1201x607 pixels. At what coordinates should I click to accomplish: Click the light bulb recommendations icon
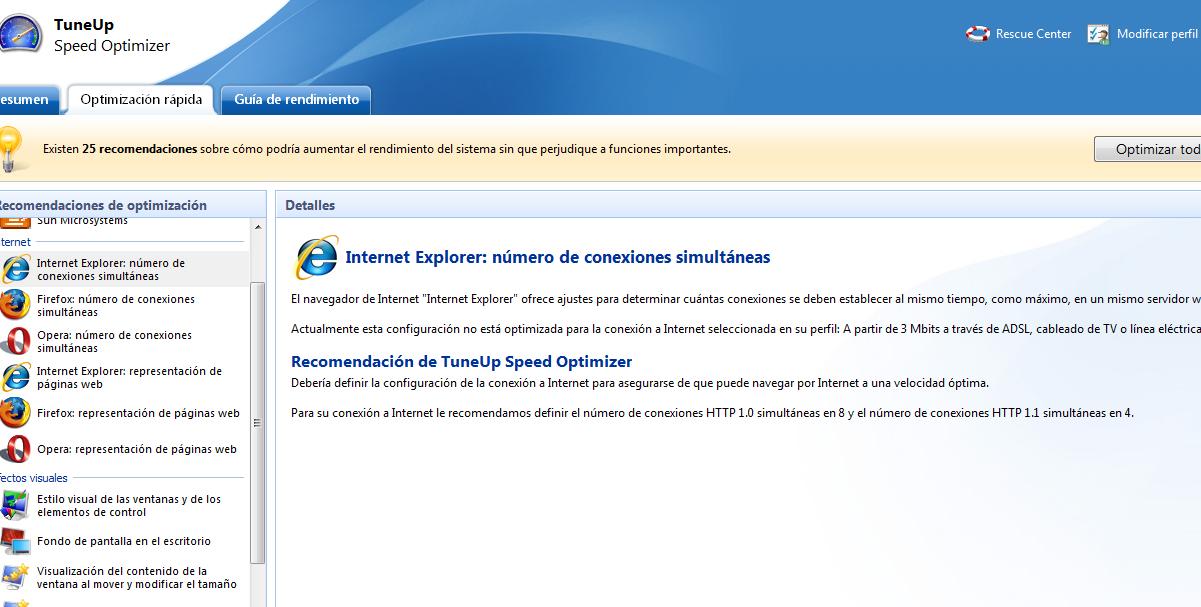click(10, 151)
